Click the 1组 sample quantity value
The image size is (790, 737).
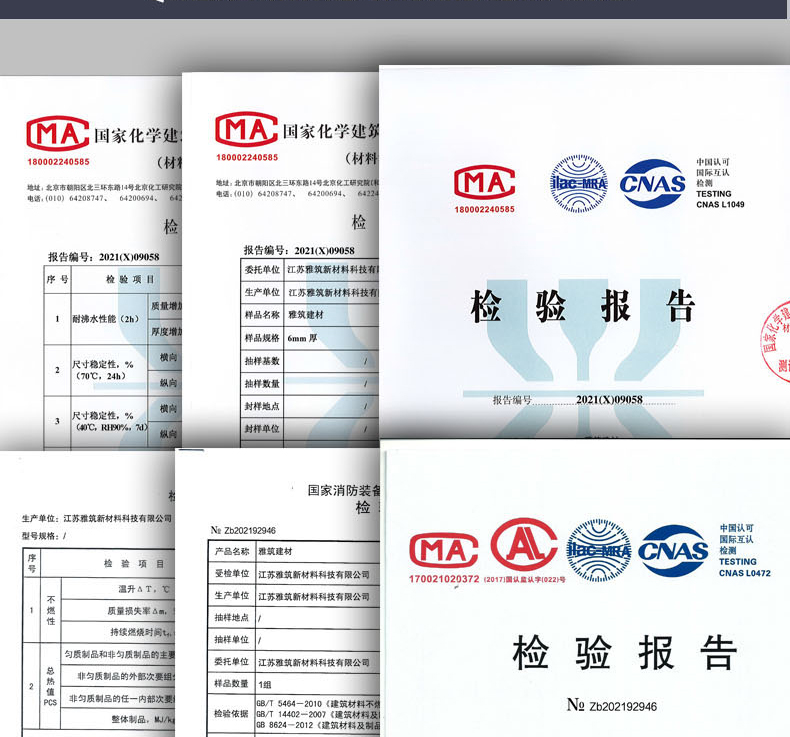pyautogui.click(x=265, y=684)
